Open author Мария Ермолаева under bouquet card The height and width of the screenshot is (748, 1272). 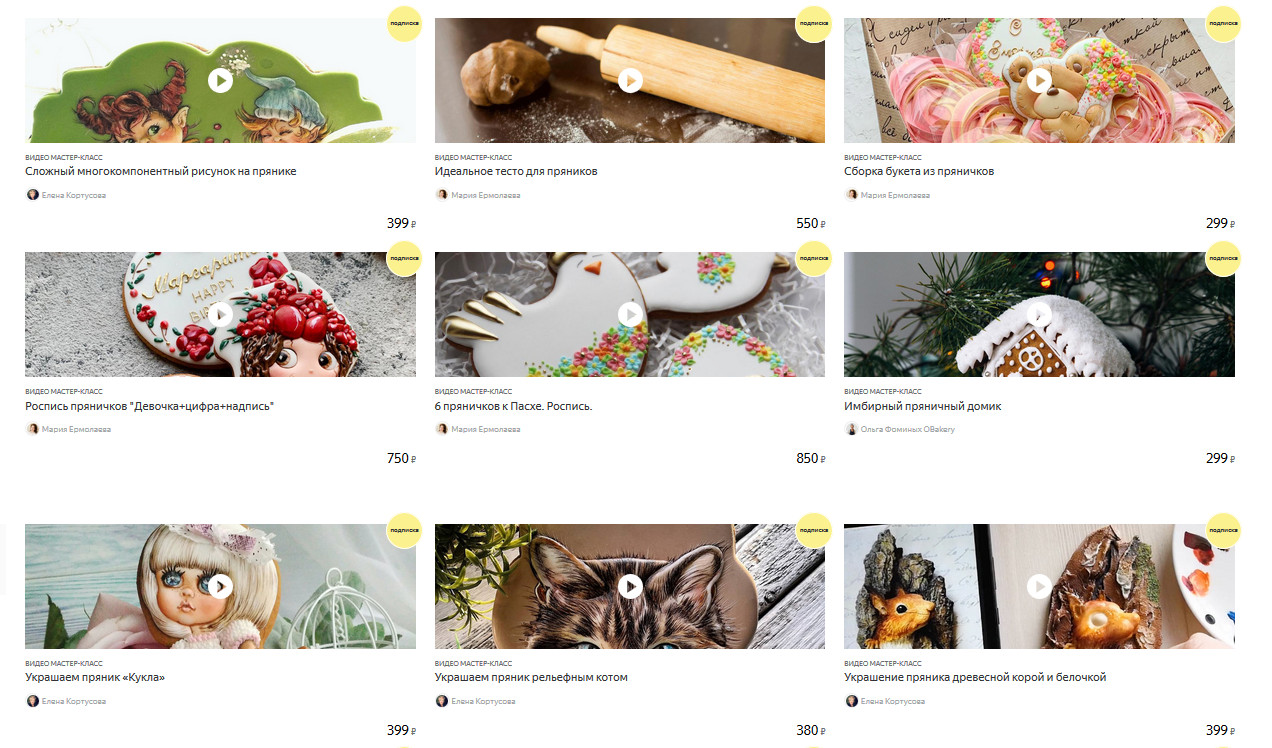click(895, 195)
